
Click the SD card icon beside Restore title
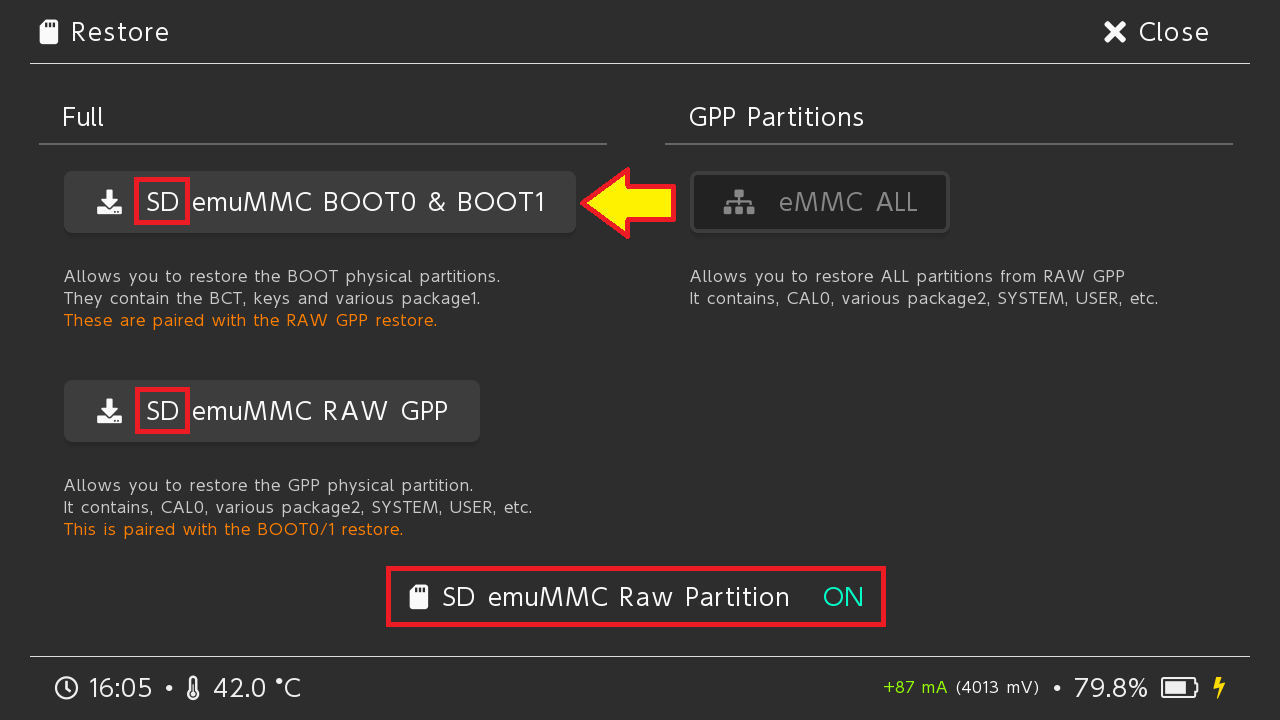click(48, 33)
